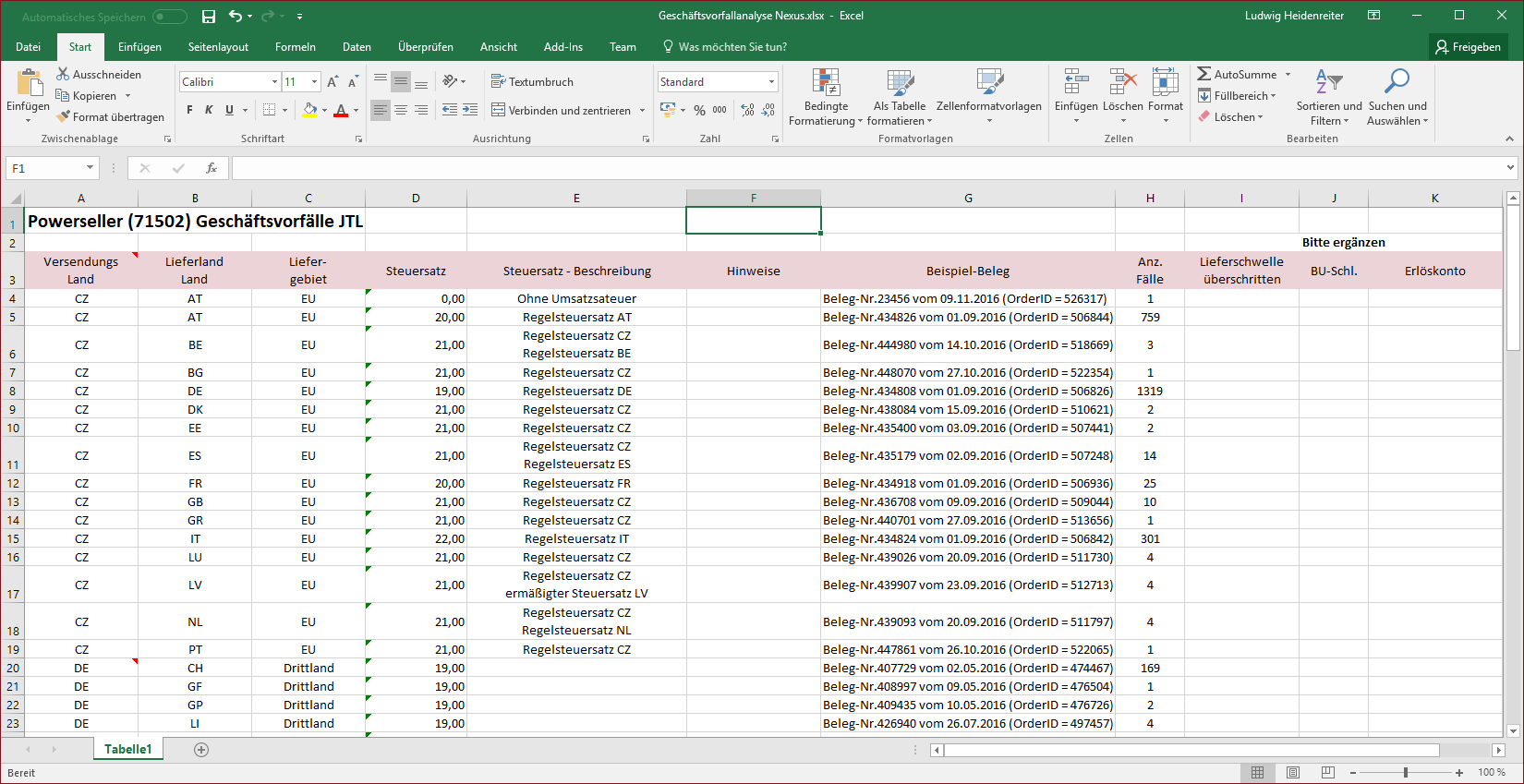The height and width of the screenshot is (784, 1524).
Task: Click AutoSumme button
Action: pyautogui.click(x=1237, y=74)
